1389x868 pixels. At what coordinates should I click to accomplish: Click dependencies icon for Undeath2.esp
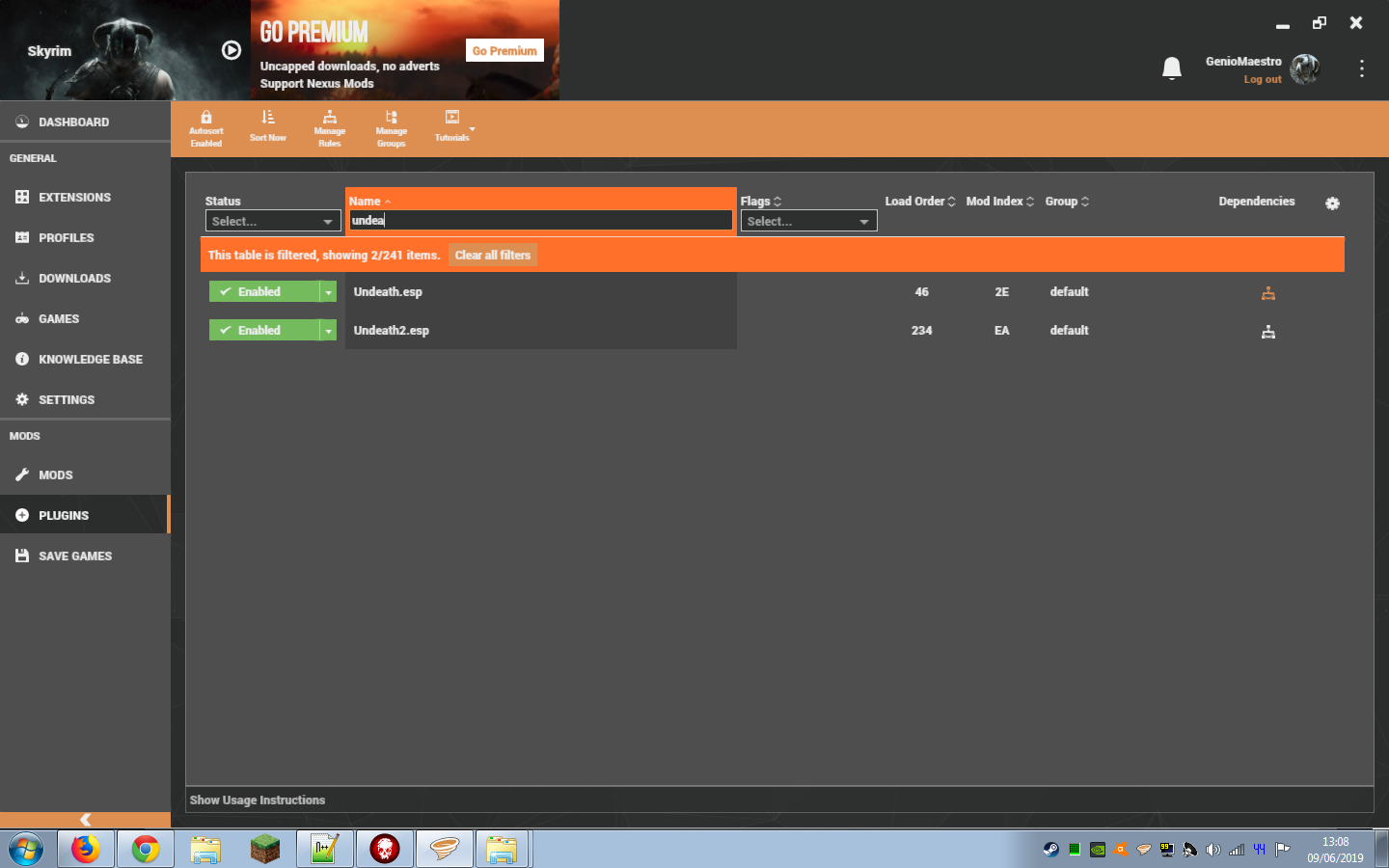[x=1268, y=332]
